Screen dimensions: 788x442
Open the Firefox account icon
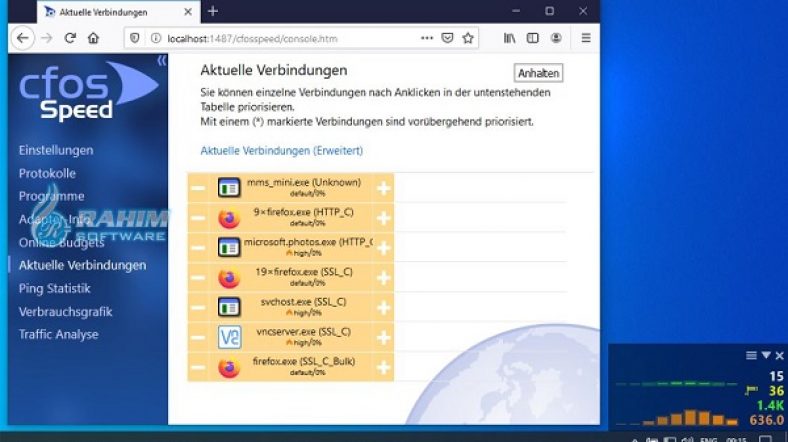[556, 38]
